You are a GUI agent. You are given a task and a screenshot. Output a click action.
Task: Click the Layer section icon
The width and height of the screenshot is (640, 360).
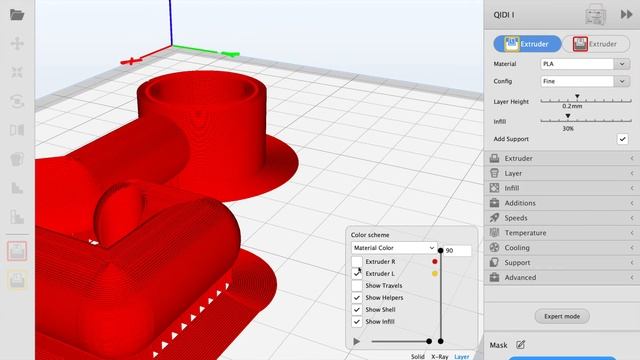coord(494,173)
